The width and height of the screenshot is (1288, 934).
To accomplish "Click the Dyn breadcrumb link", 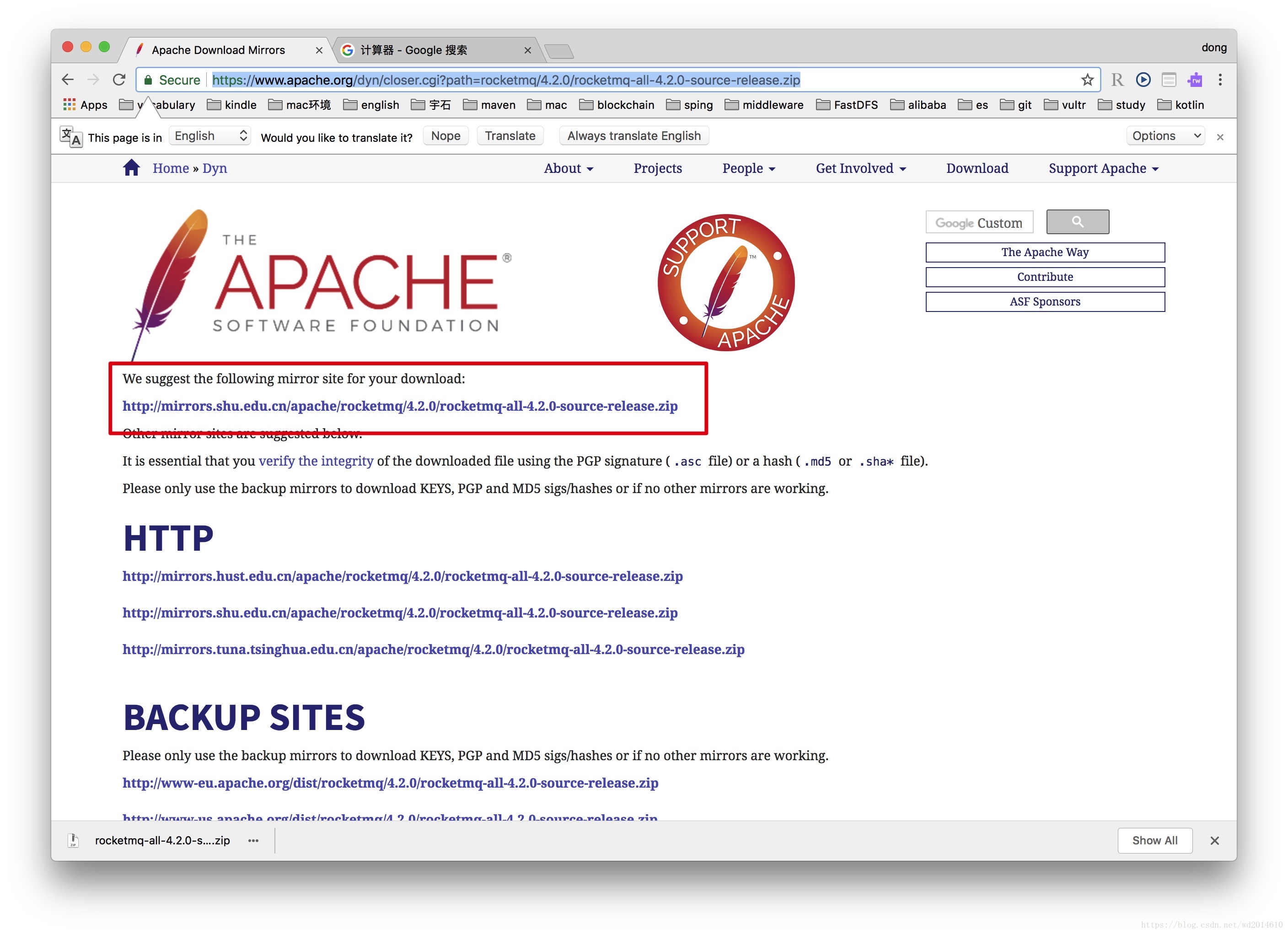I will click(215, 168).
